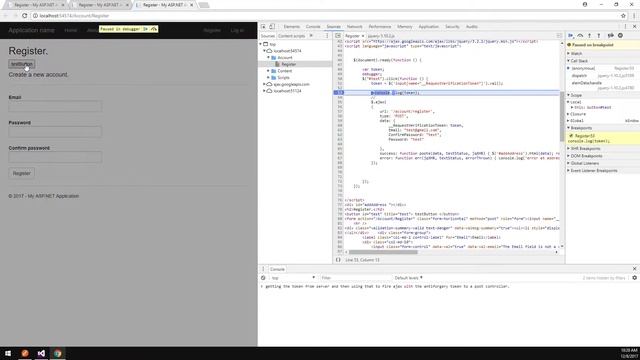The image size is (640, 360).
Task: Open Security tab in DevTools
Action: (452, 27)
